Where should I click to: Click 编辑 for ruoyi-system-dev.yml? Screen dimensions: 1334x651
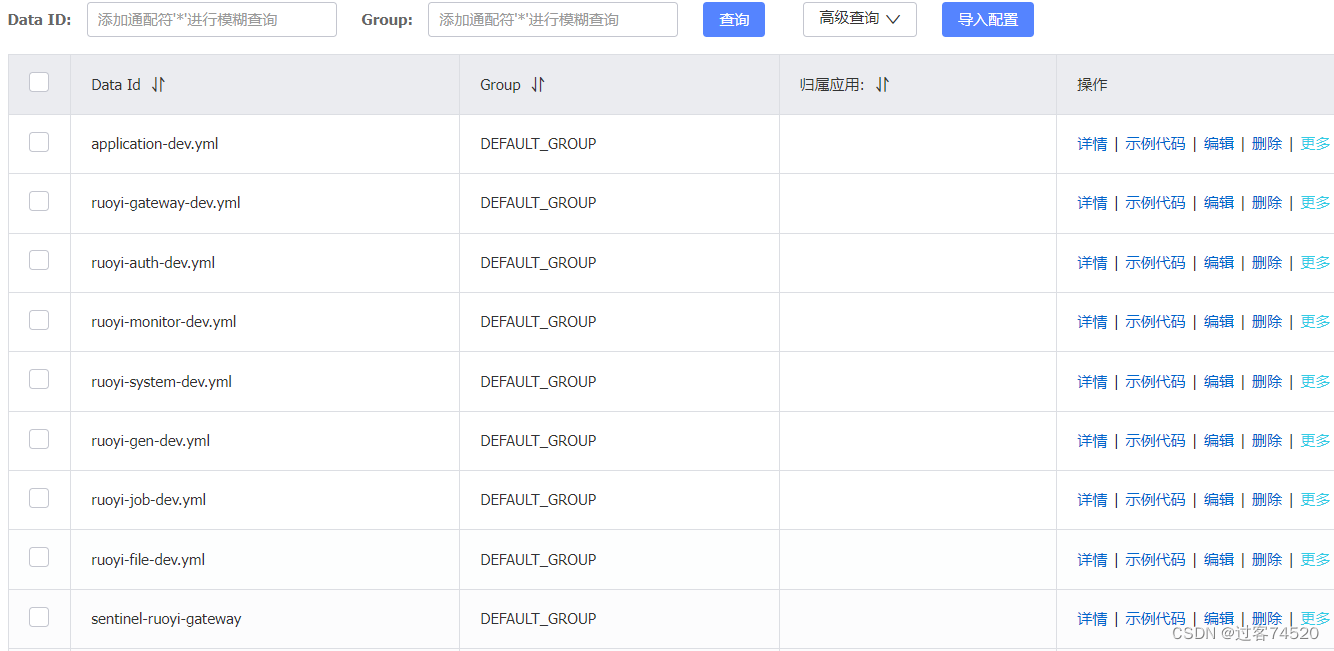coord(1219,382)
